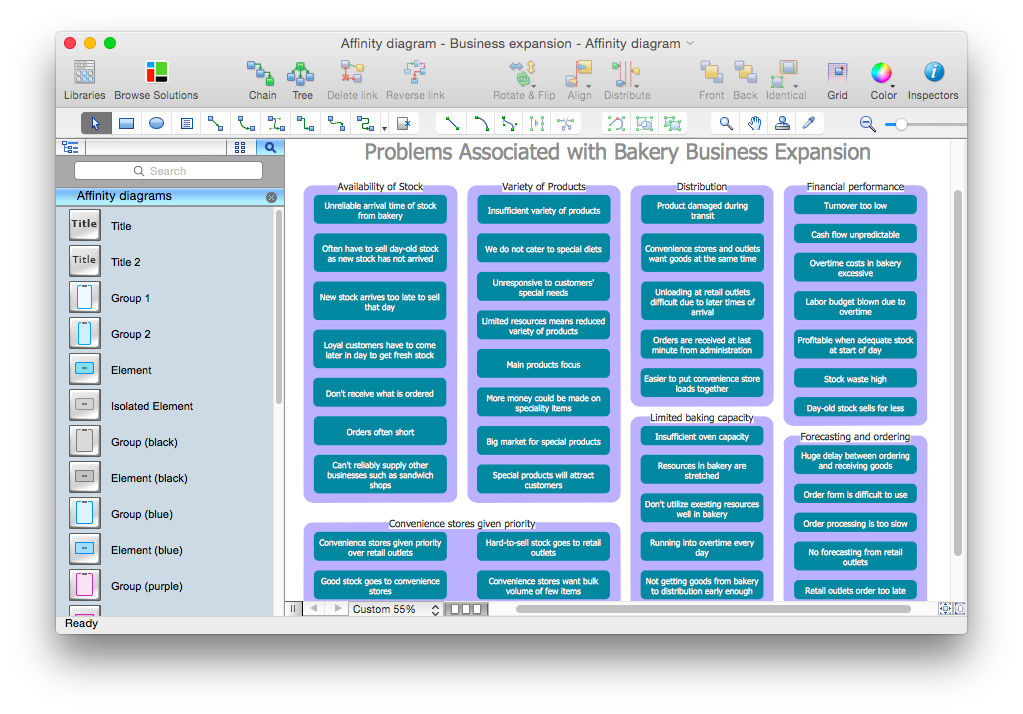Open connector tools dropdown arrow
The height and width of the screenshot is (714, 1023).
click(x=384, y=128)
